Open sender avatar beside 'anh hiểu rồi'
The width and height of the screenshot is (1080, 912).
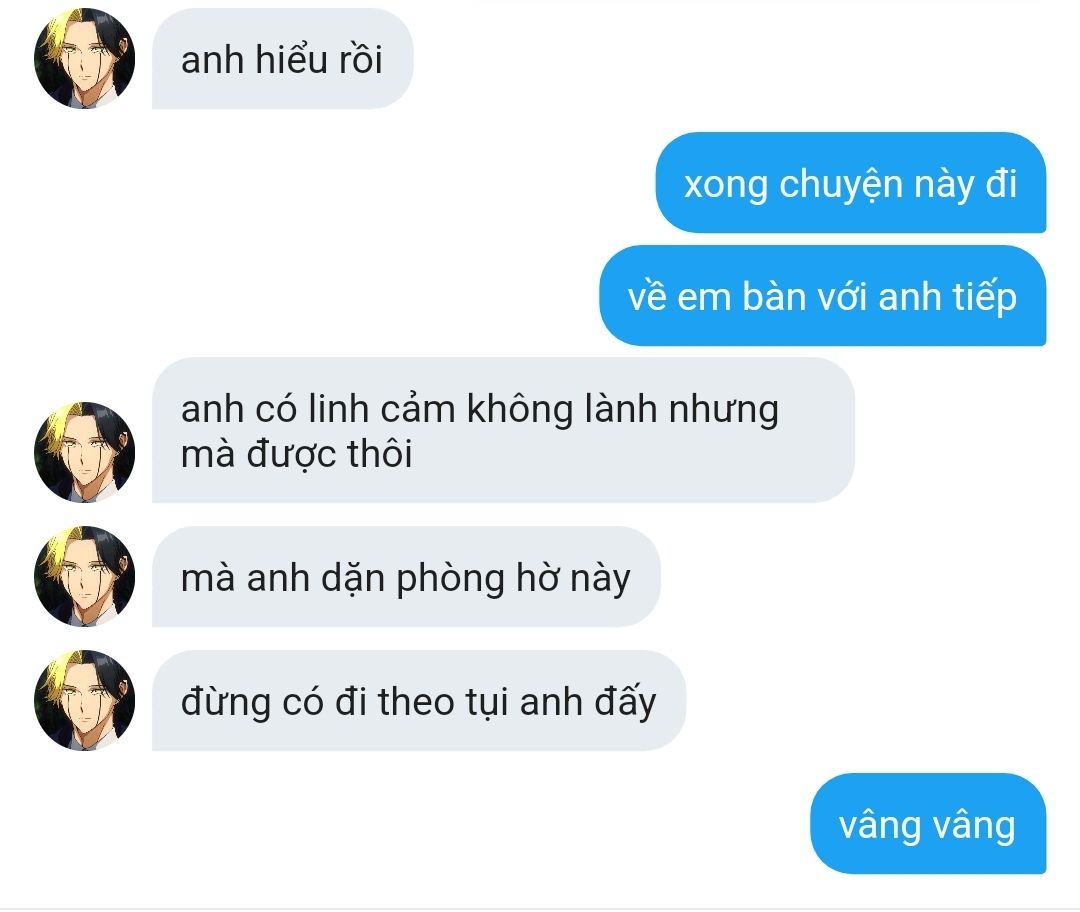click(84, 59)
